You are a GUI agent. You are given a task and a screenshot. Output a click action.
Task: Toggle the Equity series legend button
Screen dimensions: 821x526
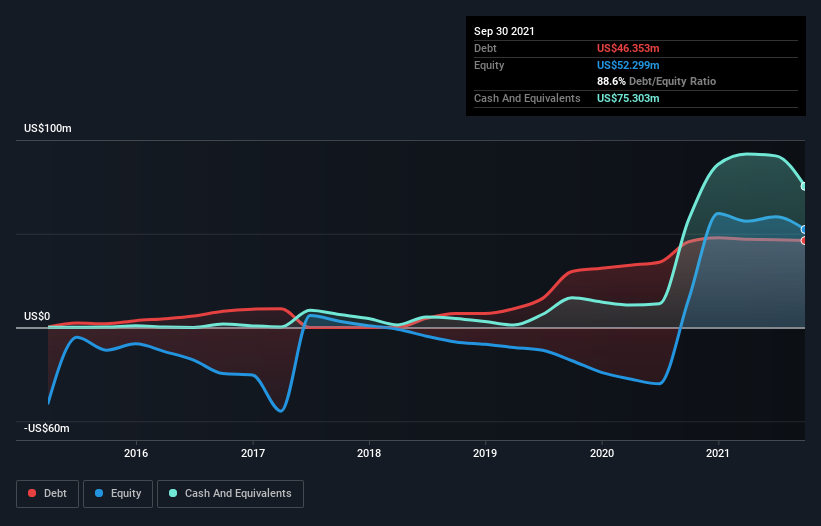pyautogui.click(x=118, y=494)
